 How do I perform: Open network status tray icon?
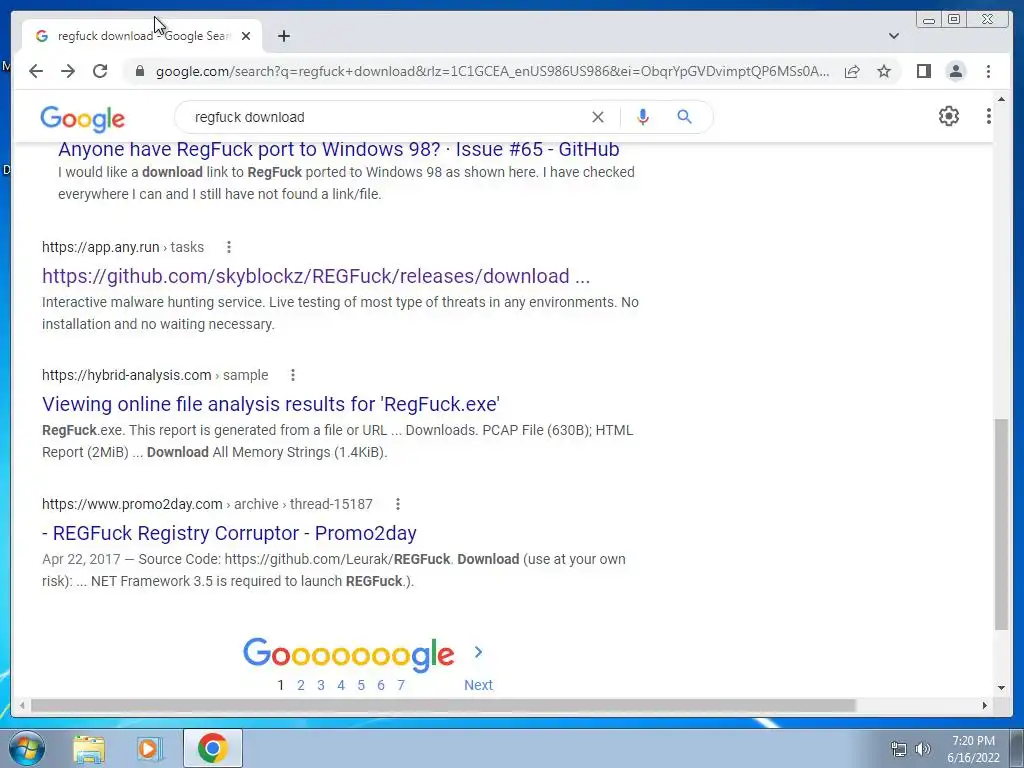(x=899, y=749)
